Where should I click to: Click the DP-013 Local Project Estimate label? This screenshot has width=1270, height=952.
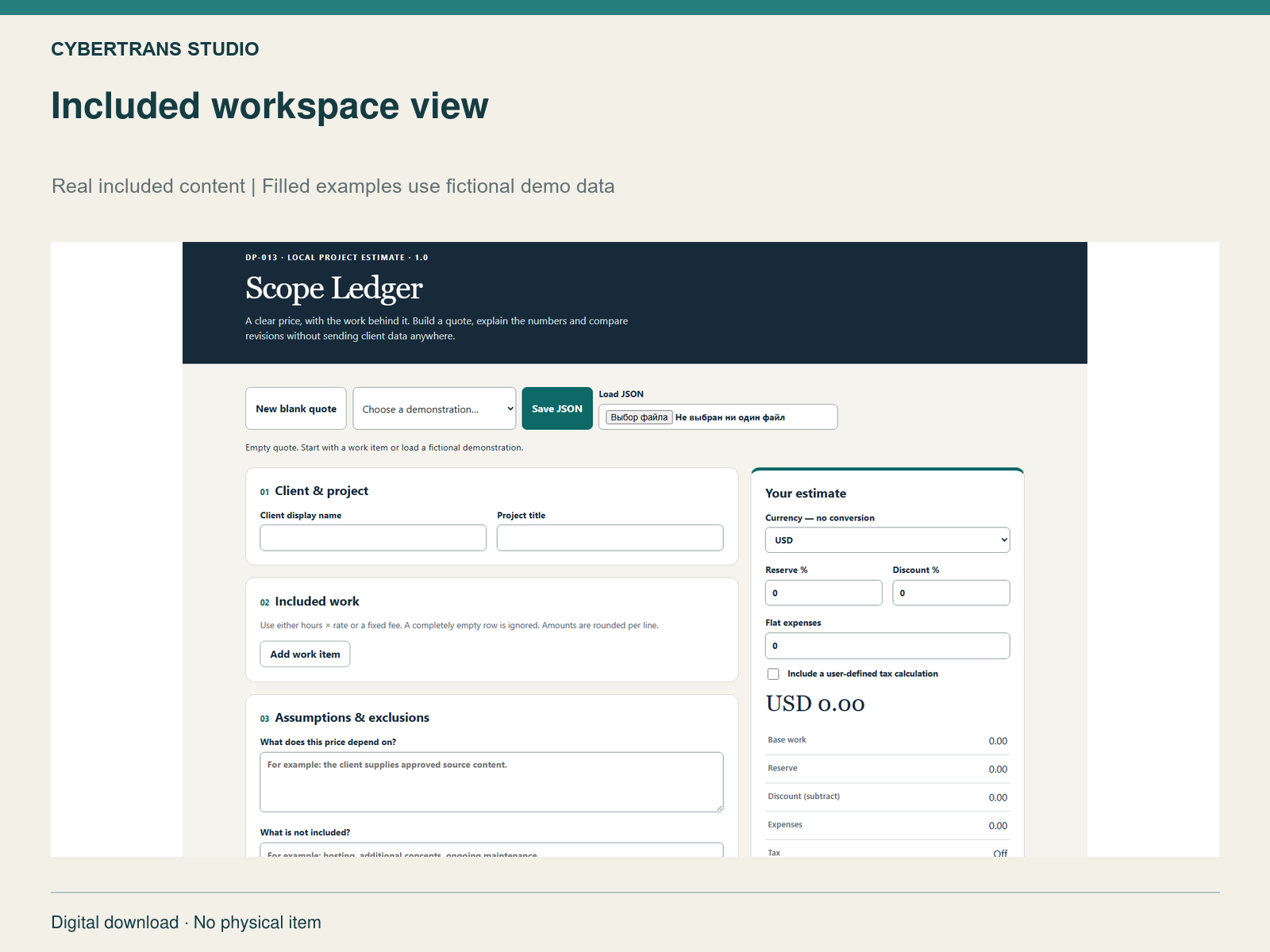[x=337, y=258]
